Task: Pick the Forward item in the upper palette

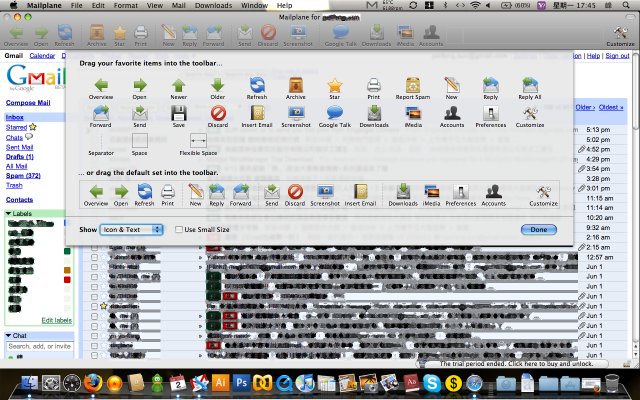Action: point(100,116)
